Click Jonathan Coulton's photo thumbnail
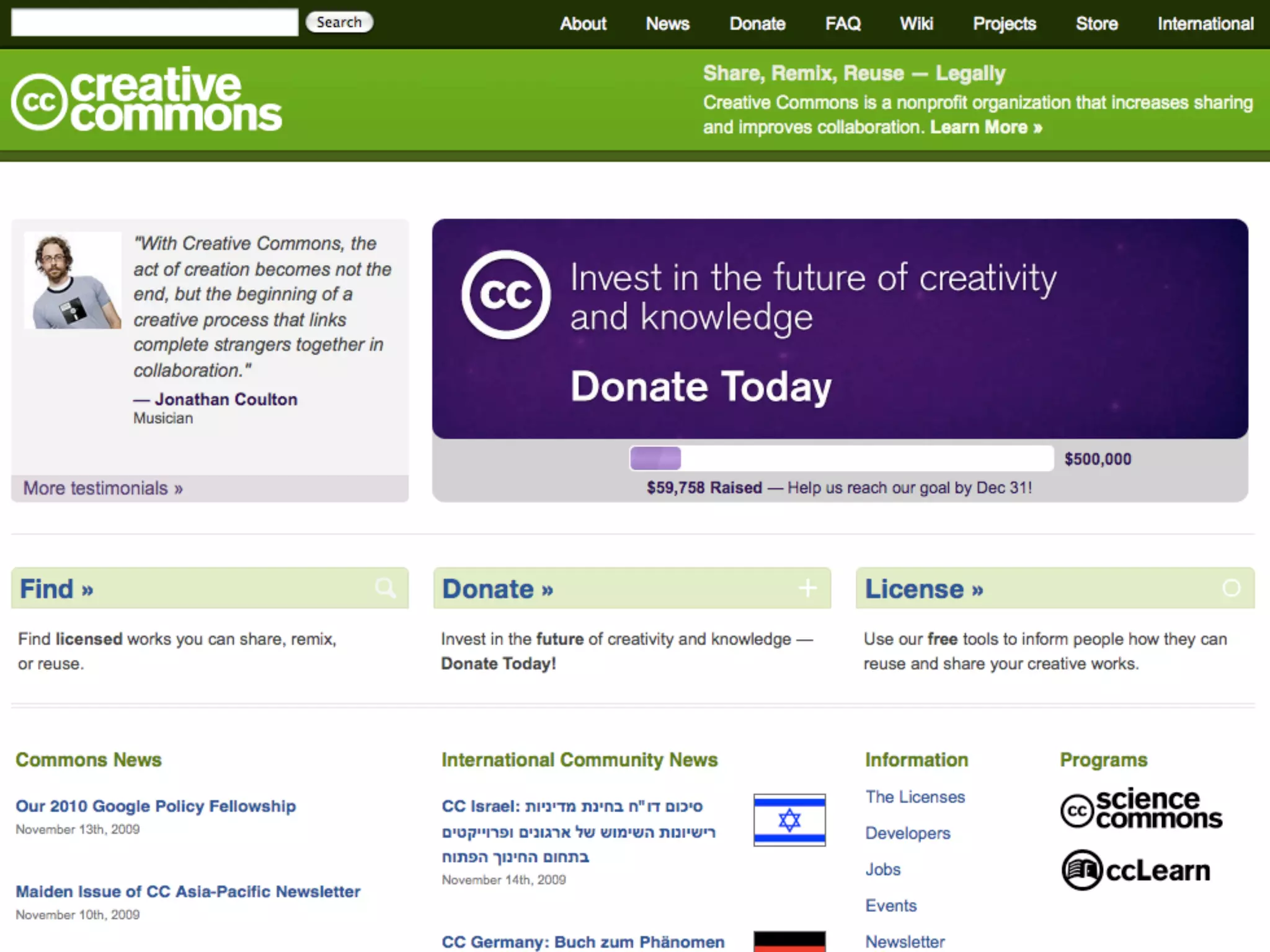This screenshot has width=1270, height=952. (73, 280)
